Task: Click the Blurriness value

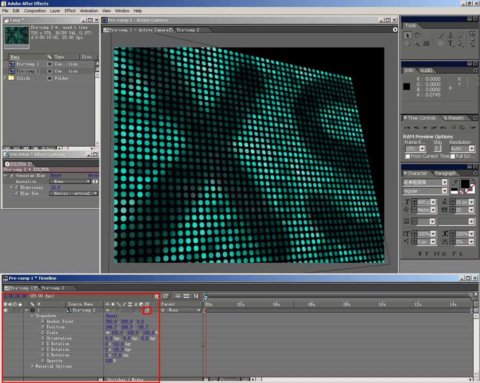Action: (55, 188)
